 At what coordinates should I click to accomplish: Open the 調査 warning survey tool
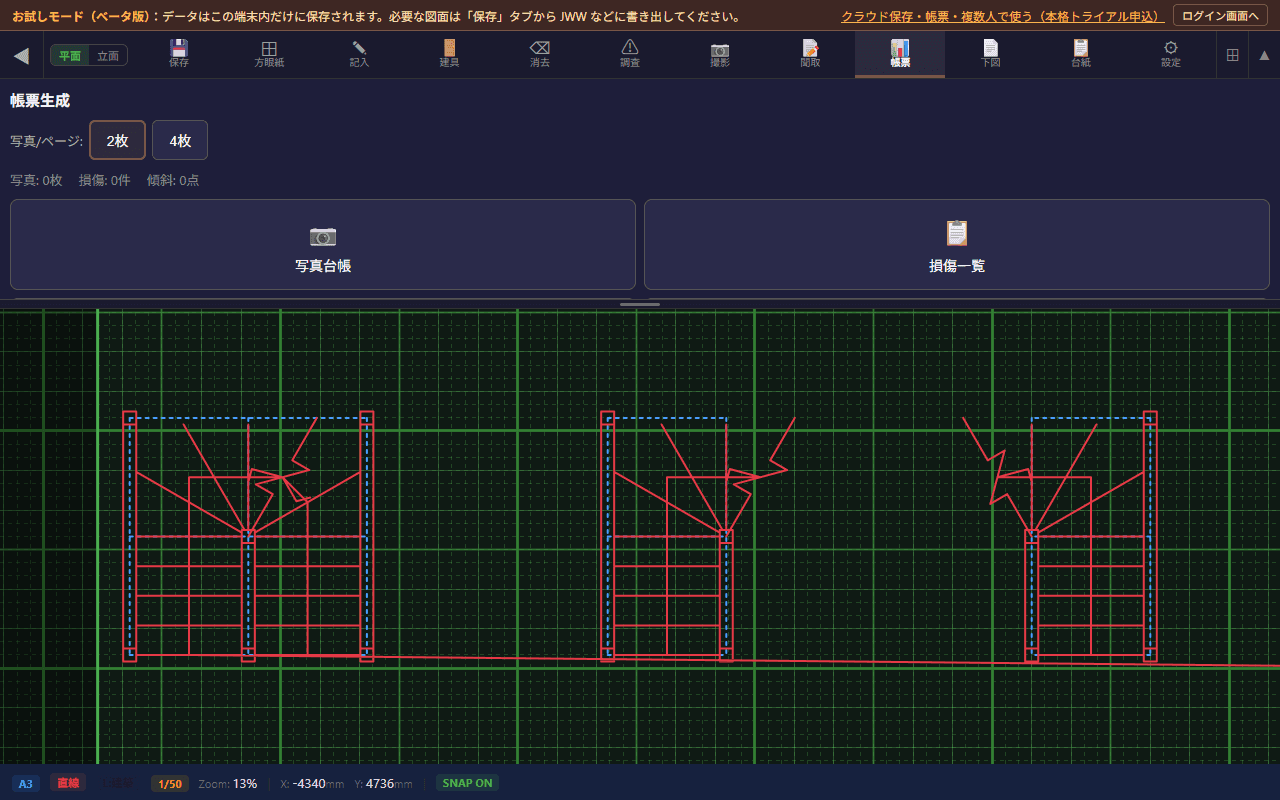(630, 54)
